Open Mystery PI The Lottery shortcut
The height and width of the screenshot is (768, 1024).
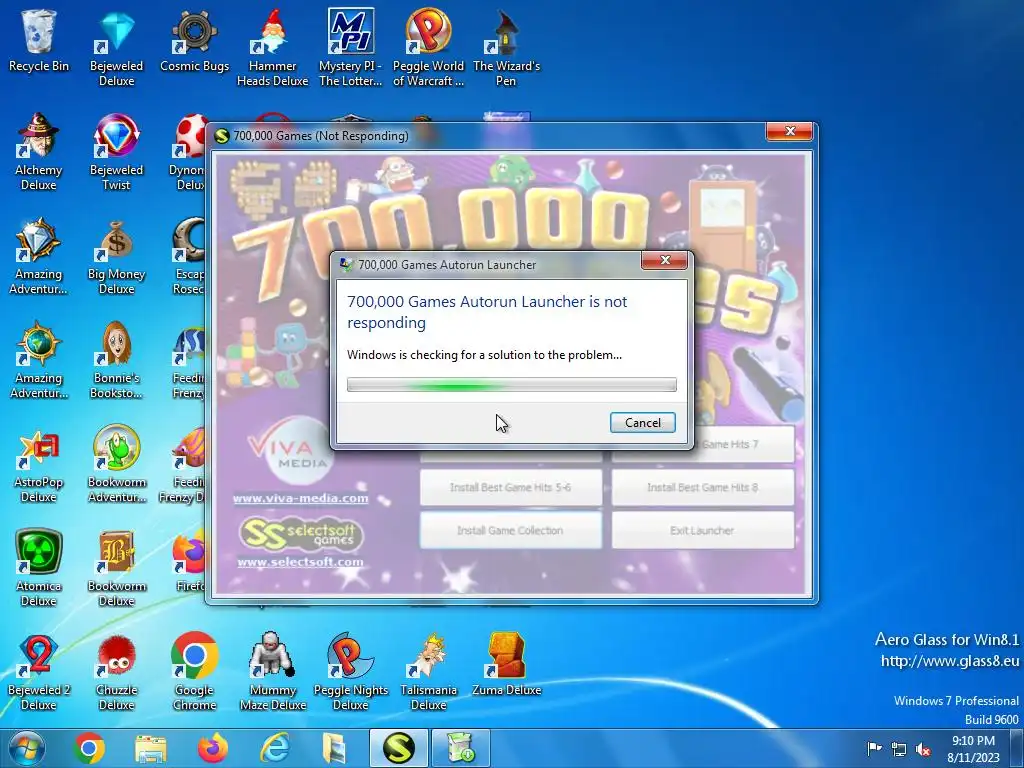(x=351, y=48)
